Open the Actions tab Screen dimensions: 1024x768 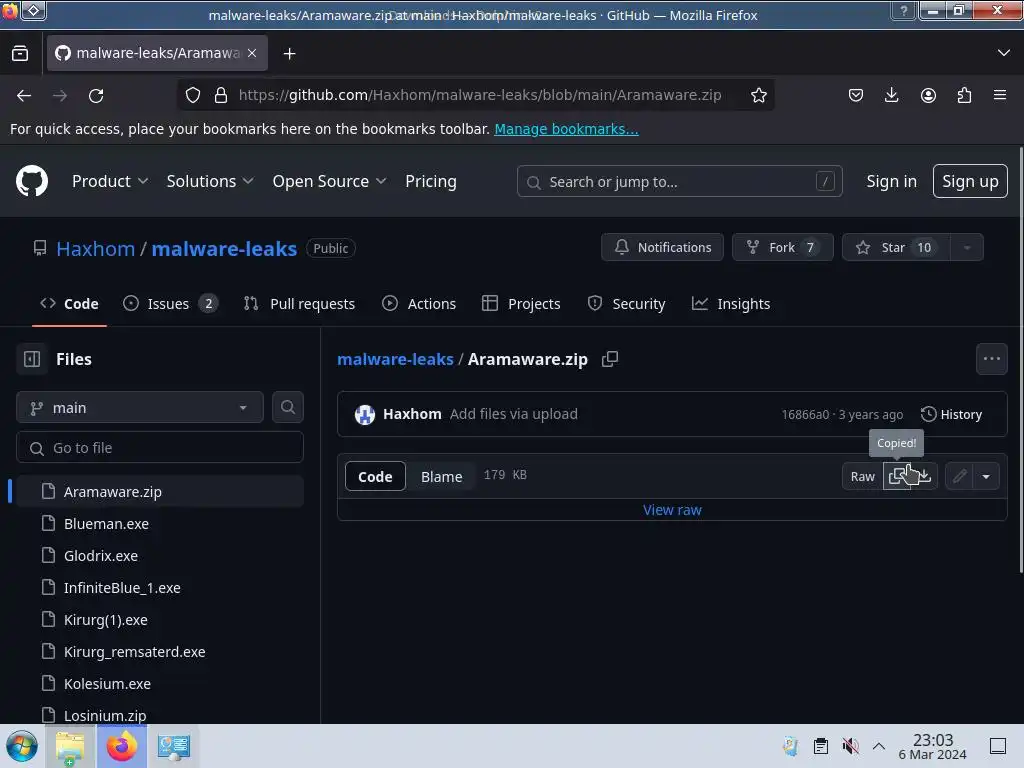[419, 304]
